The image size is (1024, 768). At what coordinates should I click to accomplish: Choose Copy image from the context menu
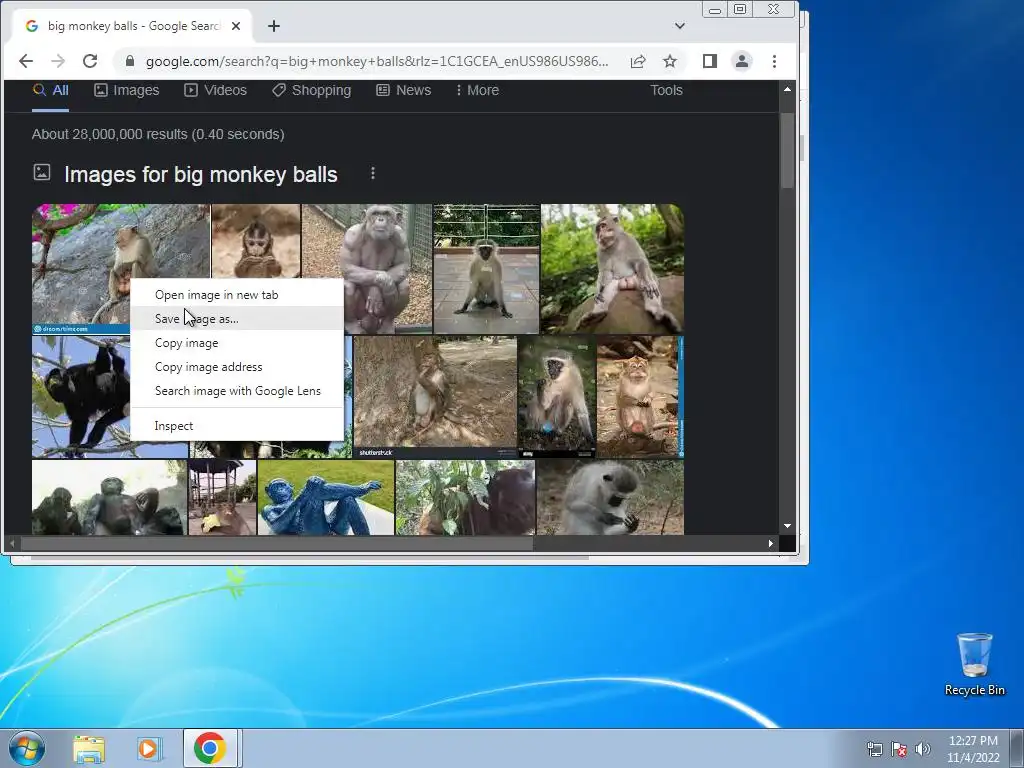[x=237, y=343]
